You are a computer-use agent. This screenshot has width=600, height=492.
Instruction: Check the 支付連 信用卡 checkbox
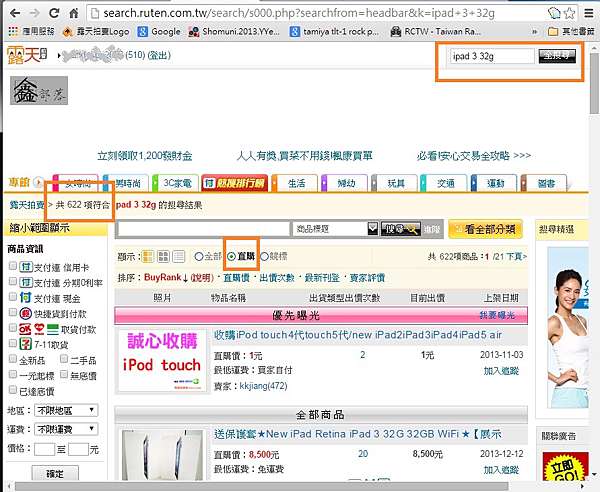tap(13, 266)
